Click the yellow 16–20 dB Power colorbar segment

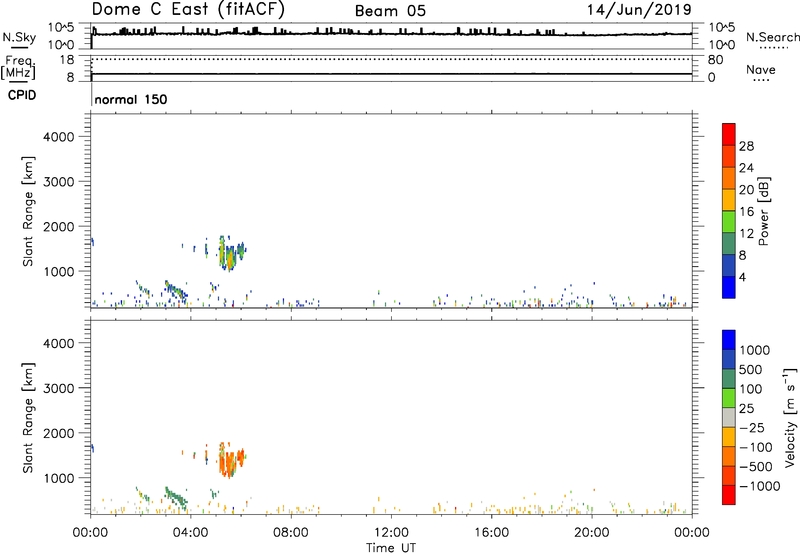tap(729, 200)
